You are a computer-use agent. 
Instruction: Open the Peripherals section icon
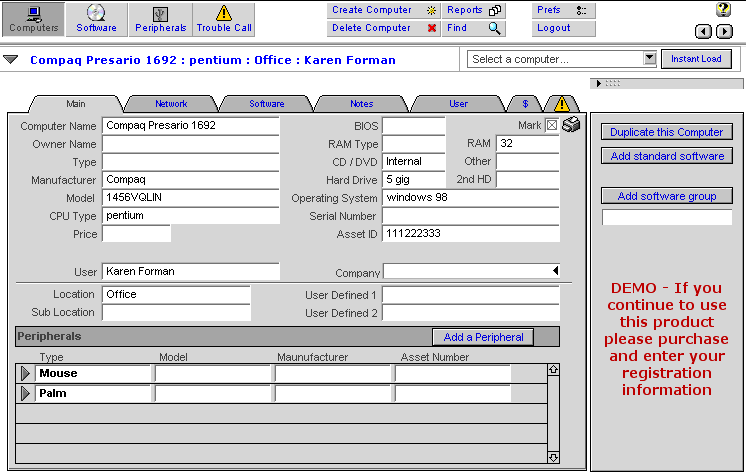(160, 19)
